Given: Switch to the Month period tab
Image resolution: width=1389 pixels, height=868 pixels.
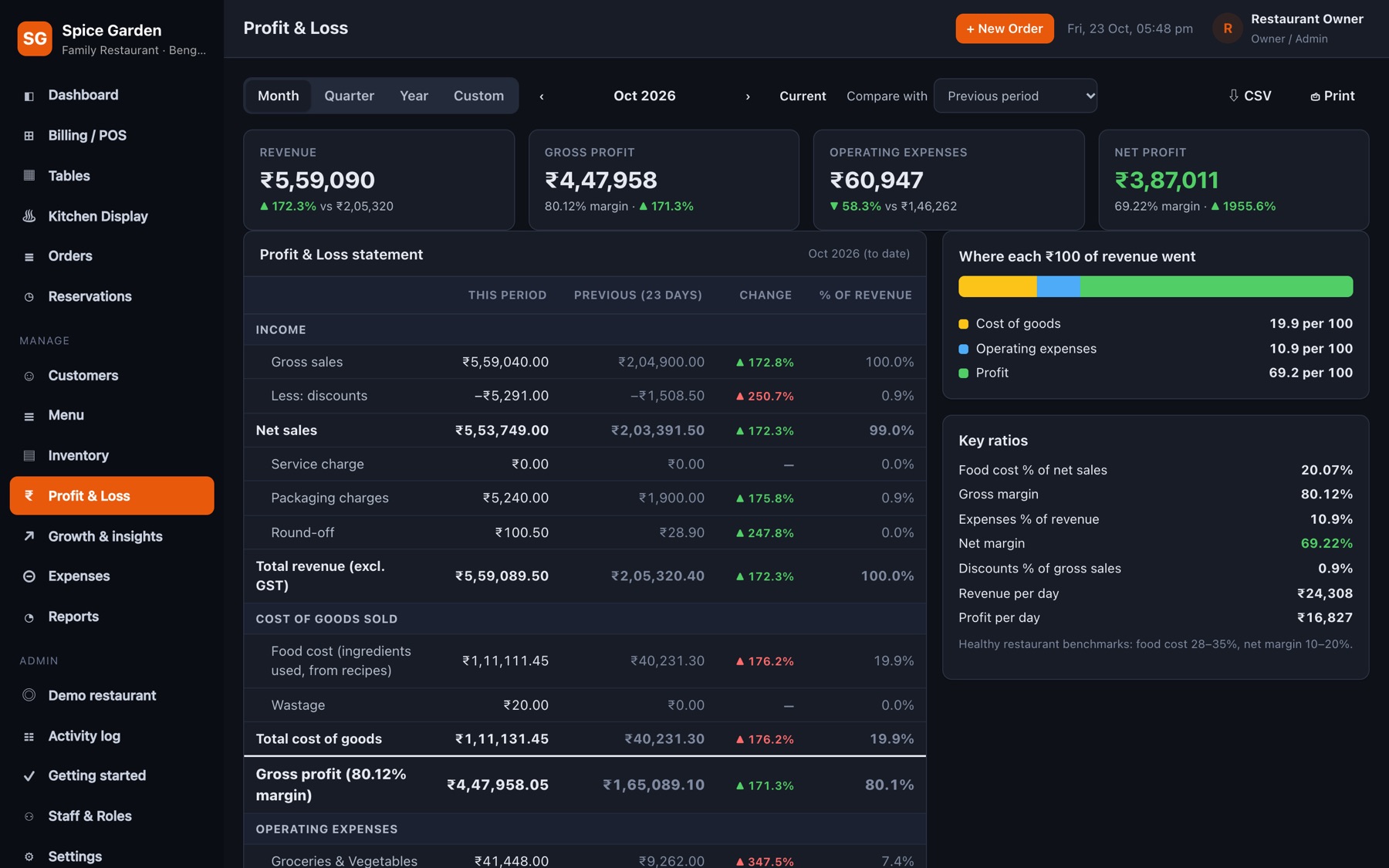Looking at the screenshot, I should [x=278, y=96].
